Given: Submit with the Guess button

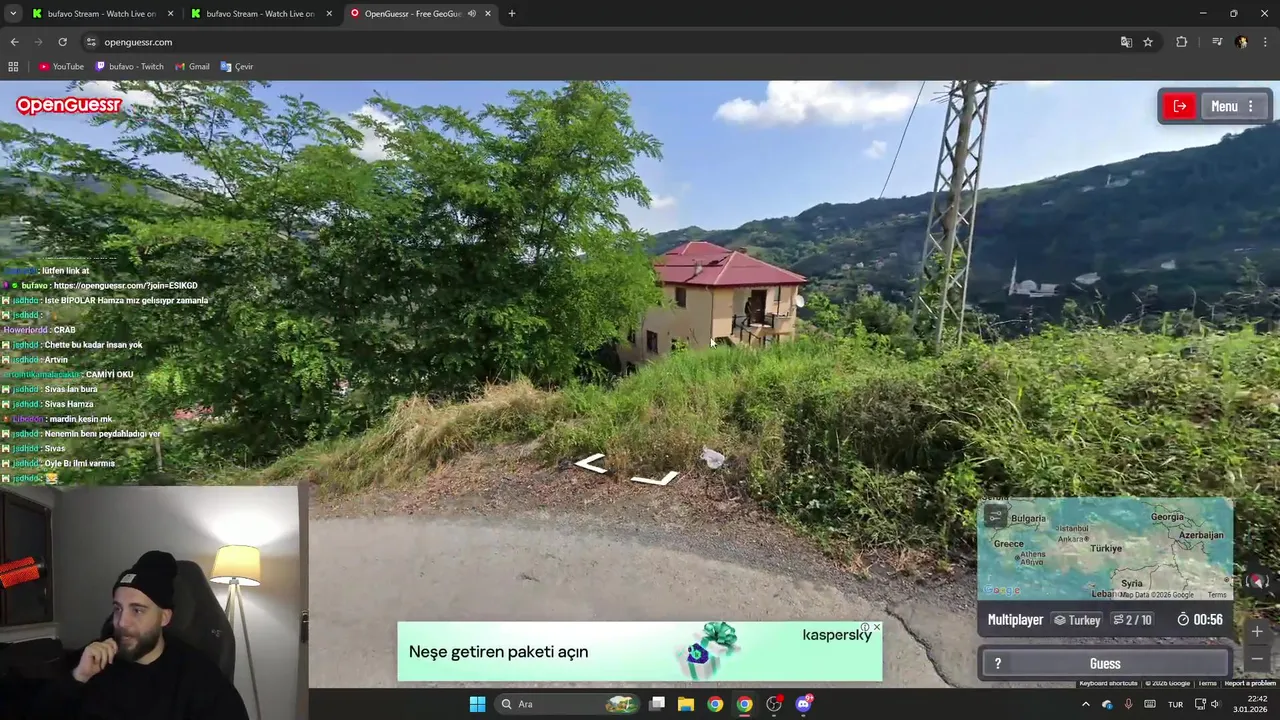Looking at the screenshot, I should 1105,664.
